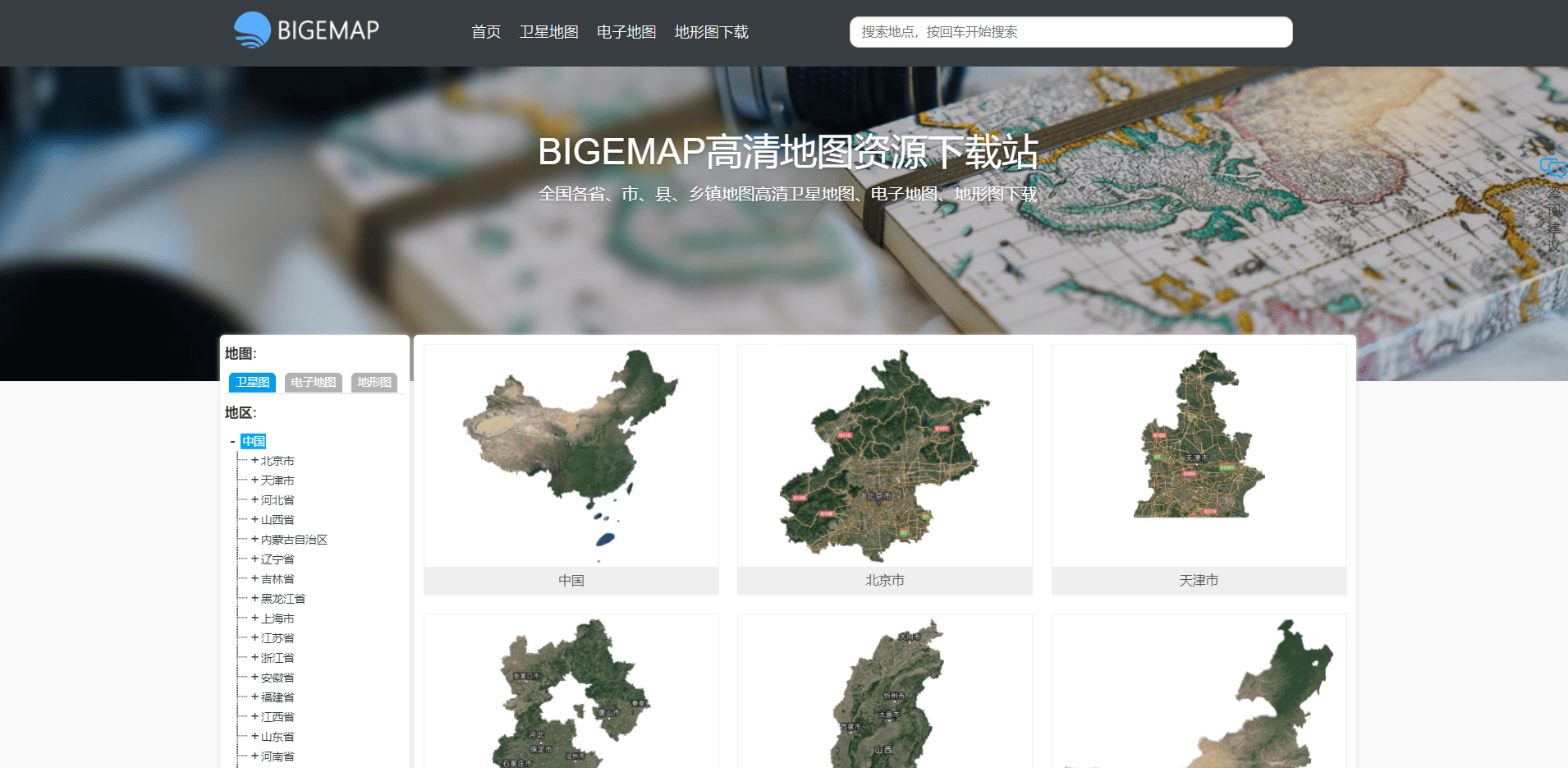Expand the 吉林省 tree node
The width and height of the screenshot is (1568, 768).
tap(254, 579)
